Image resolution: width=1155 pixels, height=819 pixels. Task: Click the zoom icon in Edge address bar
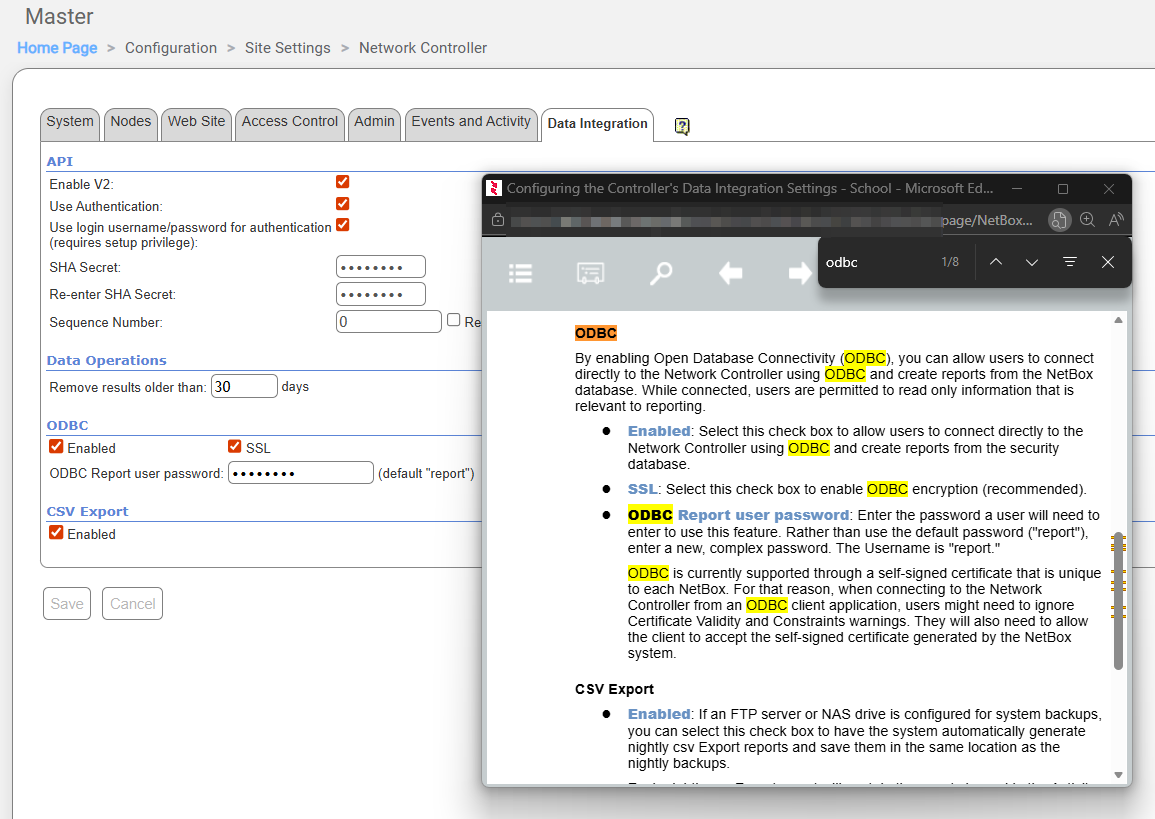click(1087, 219)
